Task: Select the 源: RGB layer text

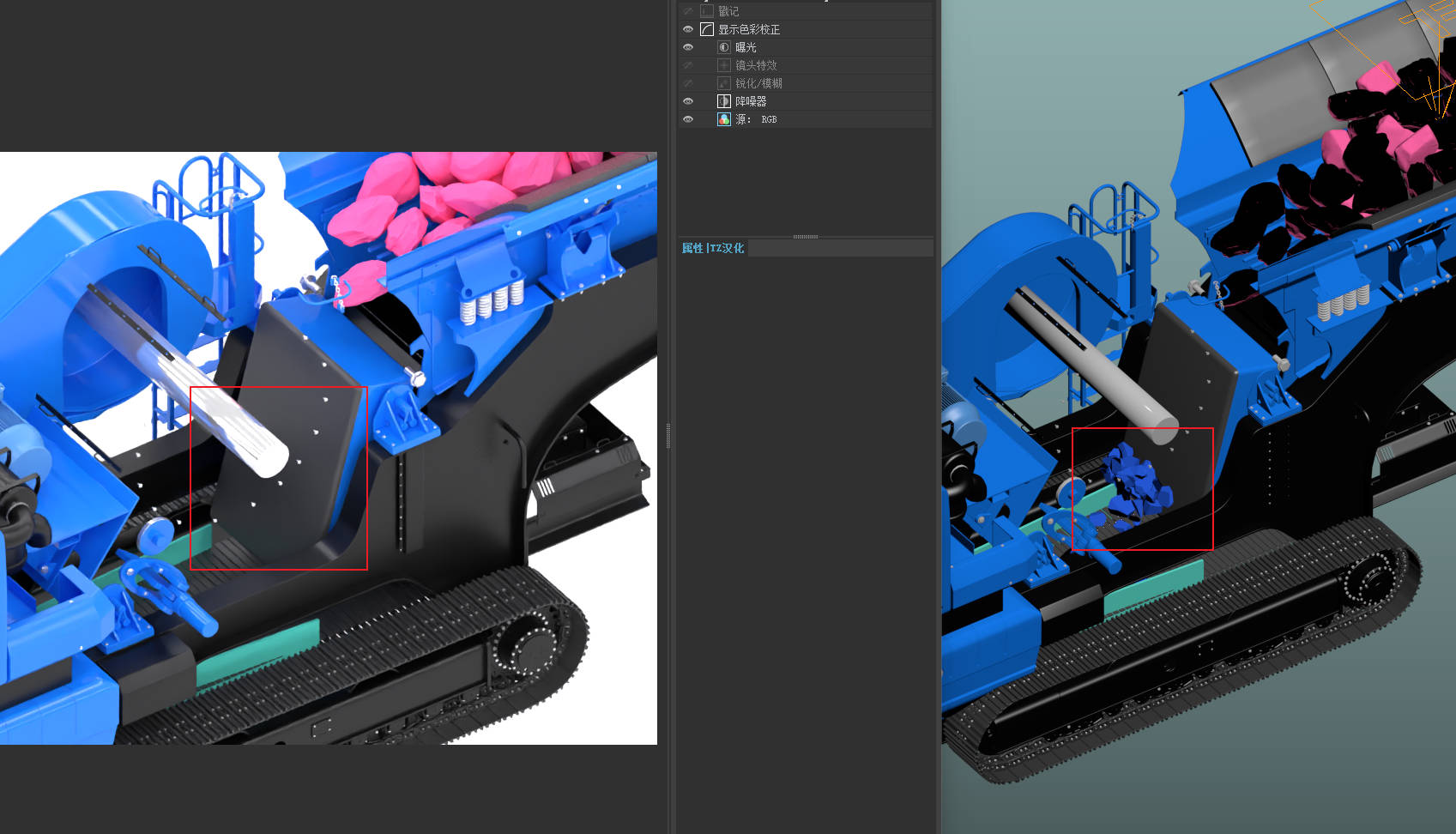Action: (756, 119)
